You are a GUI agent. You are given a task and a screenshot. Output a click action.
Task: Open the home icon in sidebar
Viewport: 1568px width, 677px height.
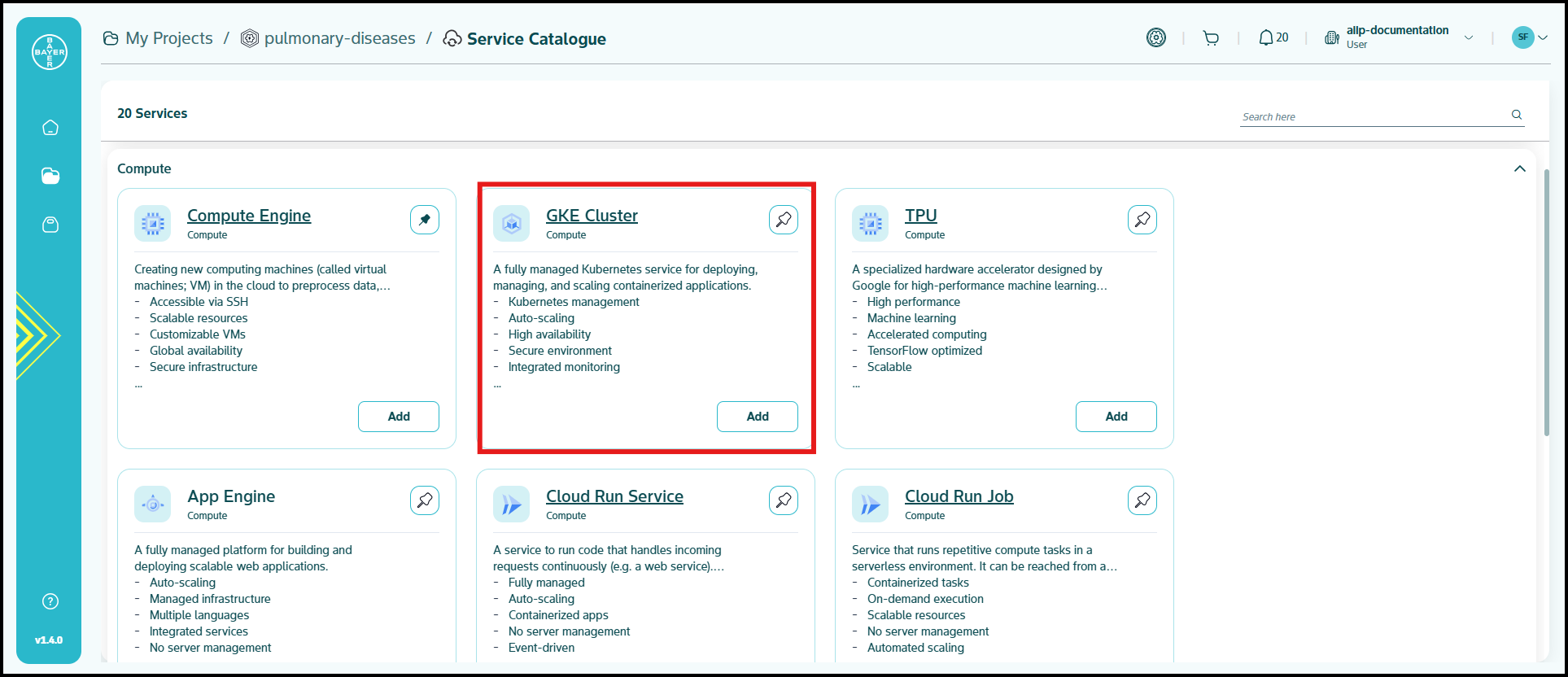pos(50,128)
